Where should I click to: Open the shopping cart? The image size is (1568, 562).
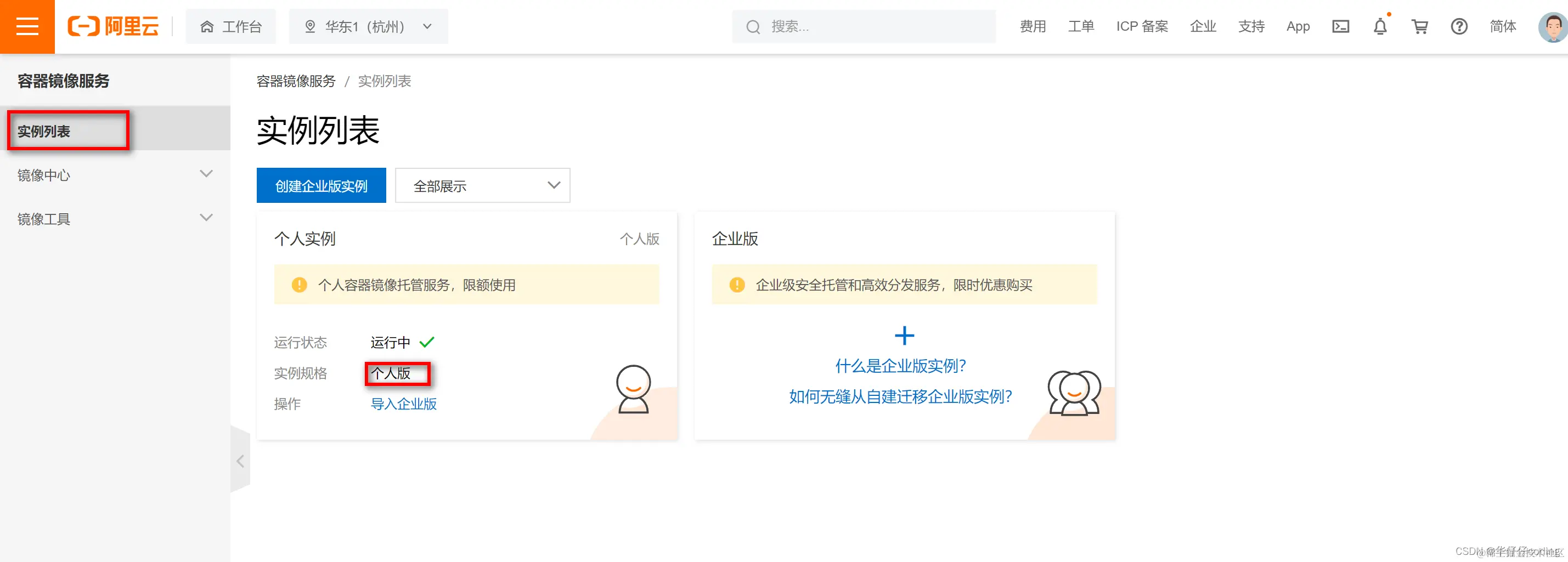point(1419,27)
